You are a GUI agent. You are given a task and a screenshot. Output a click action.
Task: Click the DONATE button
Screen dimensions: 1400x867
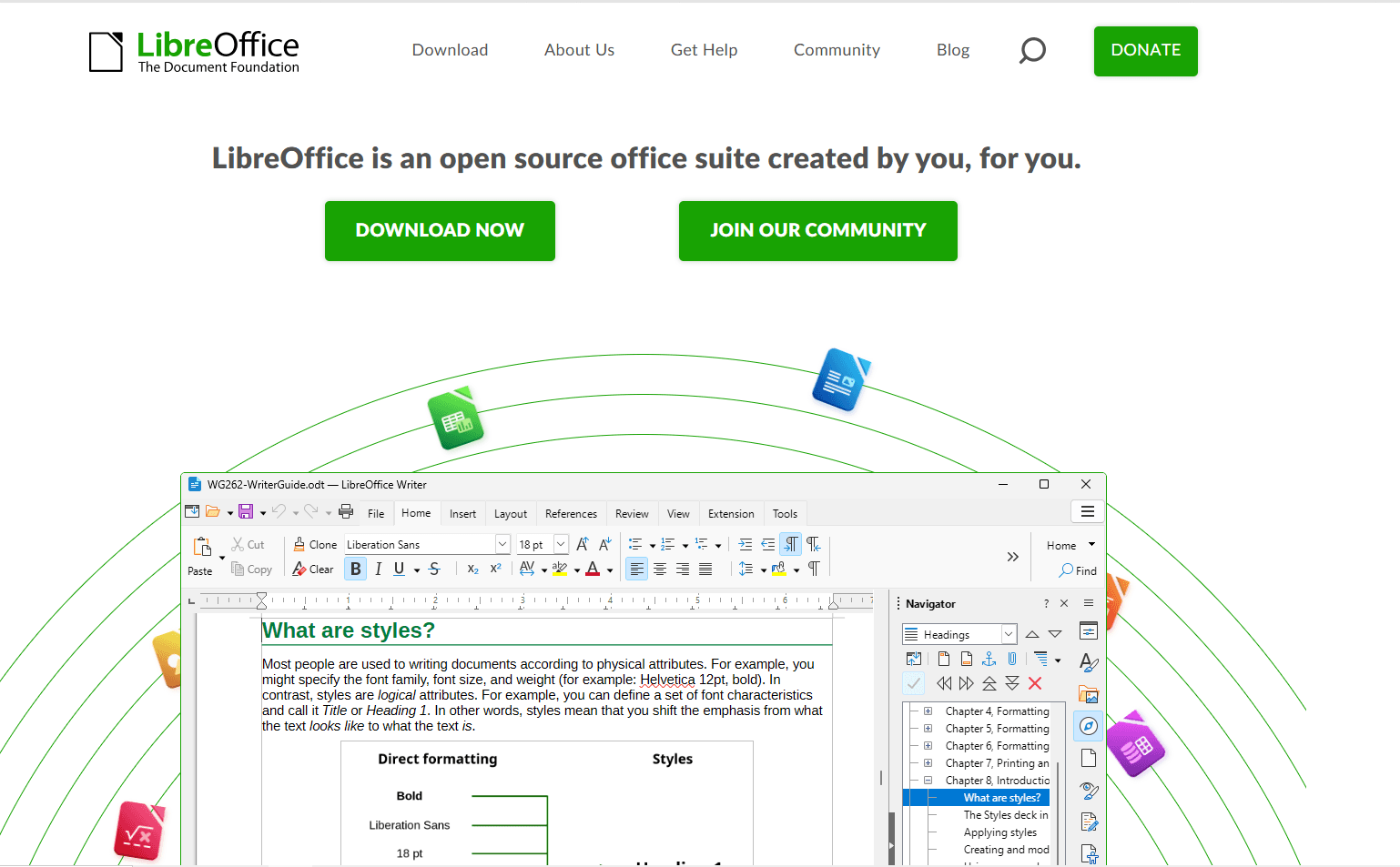pyautogui.click(x=1145, y=51)
